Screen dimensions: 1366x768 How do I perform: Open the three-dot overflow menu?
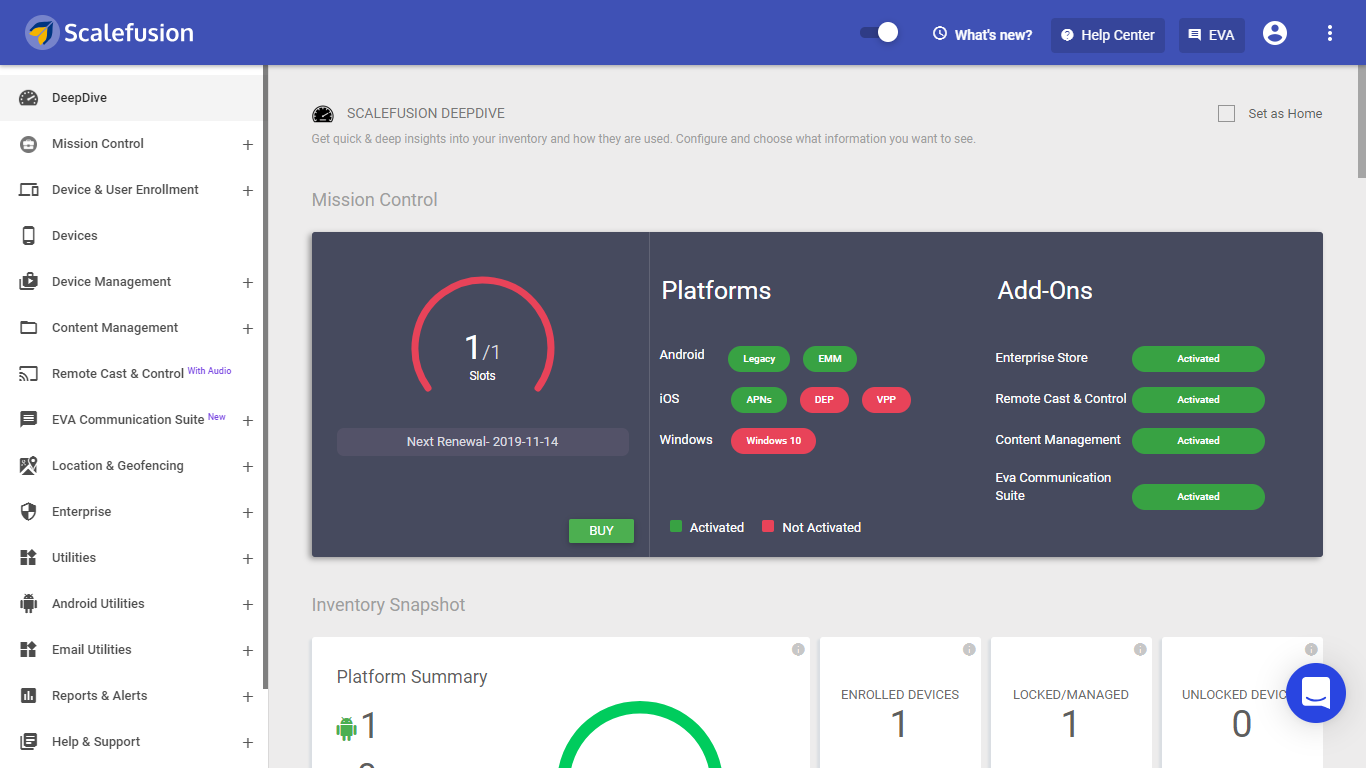click(1329, 34)
